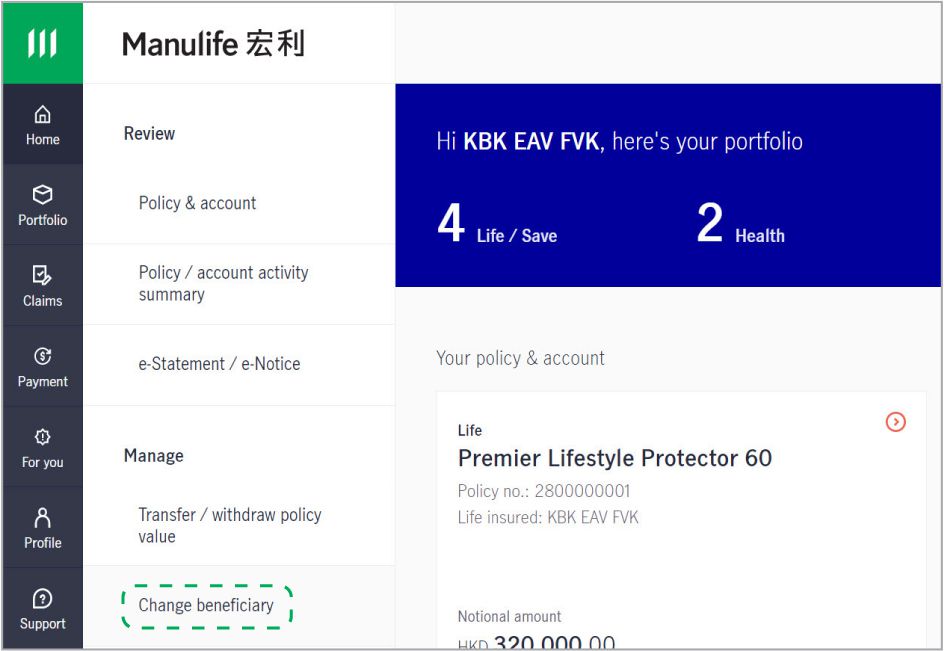Select Change beneficiary option
944x651 pixels.
(x=206, y=605)
